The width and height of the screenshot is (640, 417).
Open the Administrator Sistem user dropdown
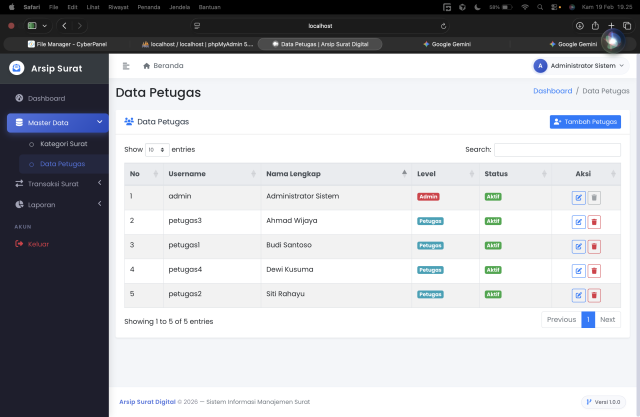tap(580, 66)
